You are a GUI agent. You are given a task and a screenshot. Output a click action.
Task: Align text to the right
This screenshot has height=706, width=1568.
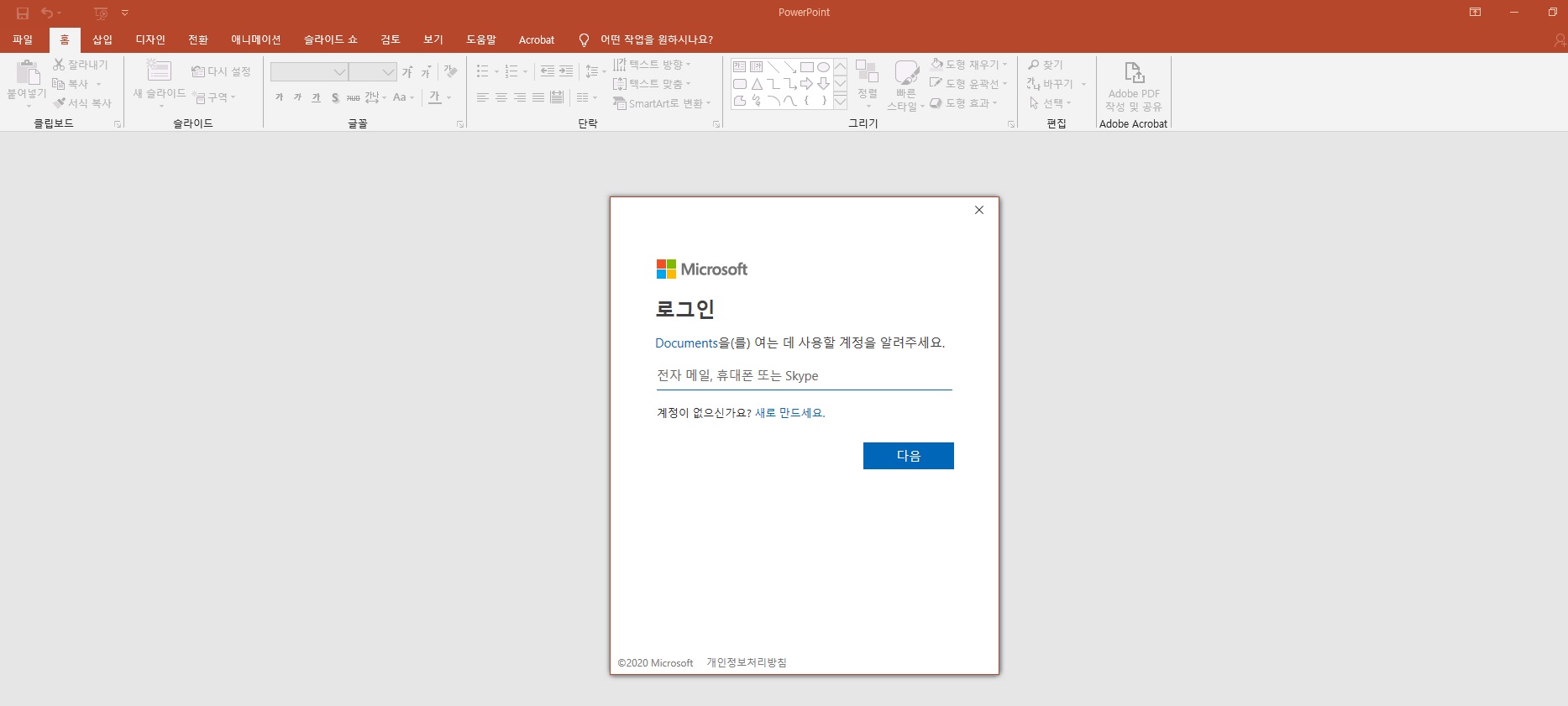click(520, 98)
